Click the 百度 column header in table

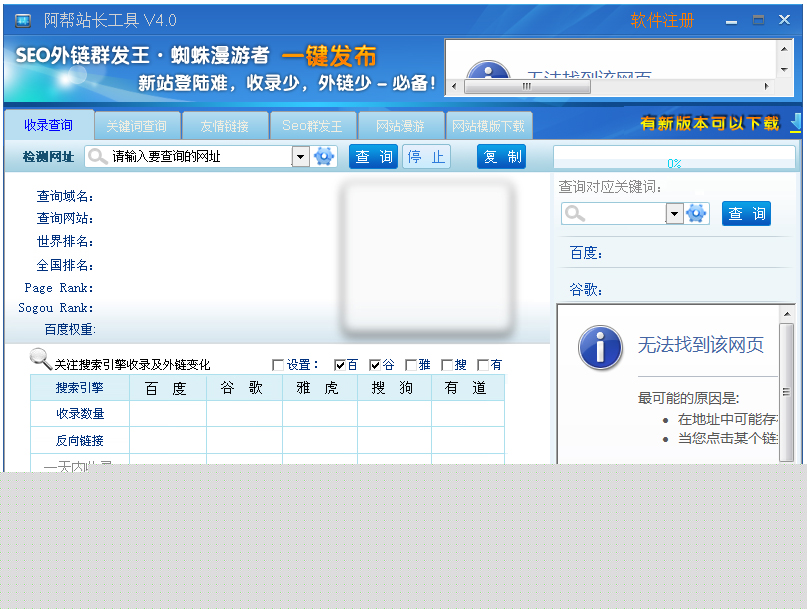coord(167,388)
